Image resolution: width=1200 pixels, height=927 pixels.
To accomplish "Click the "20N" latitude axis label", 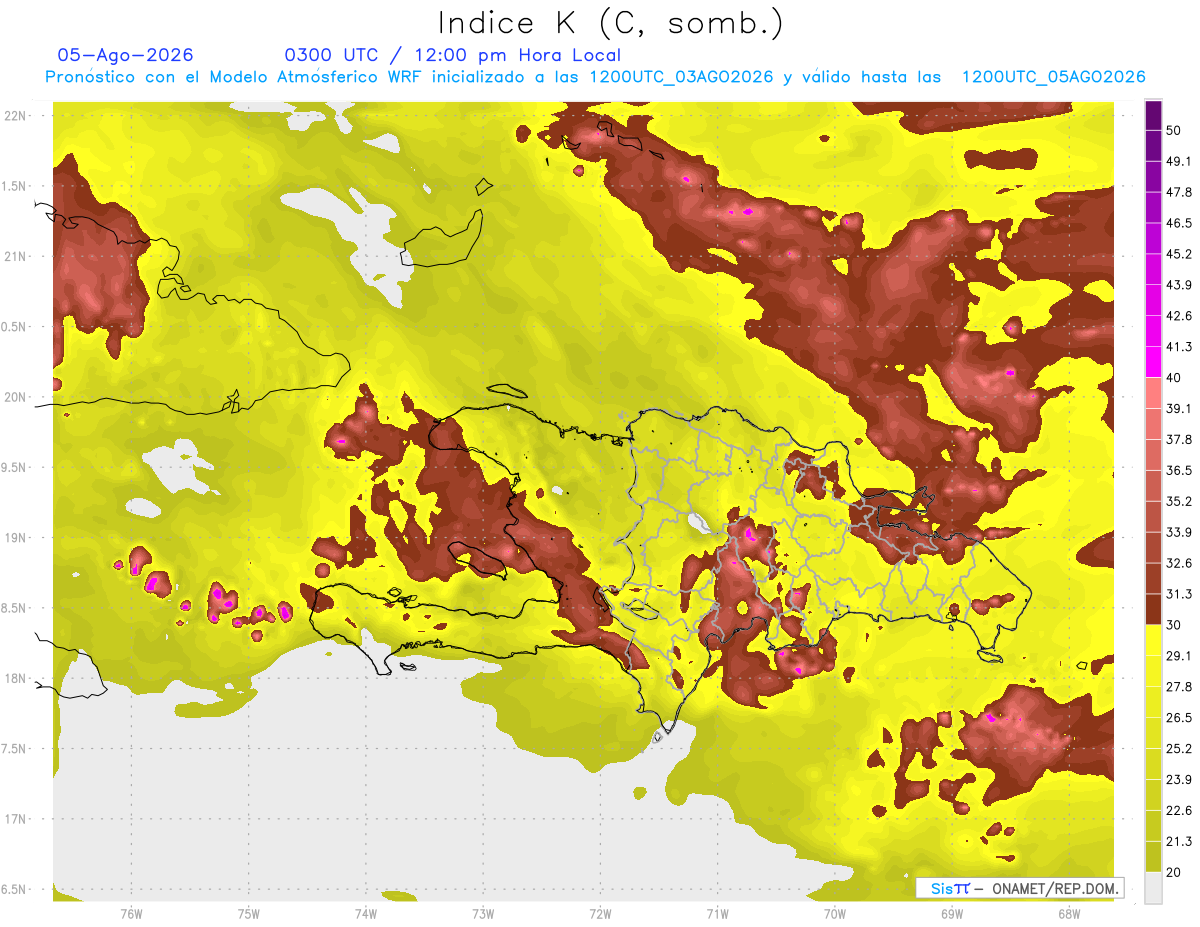I will click(x=15, y=397).
